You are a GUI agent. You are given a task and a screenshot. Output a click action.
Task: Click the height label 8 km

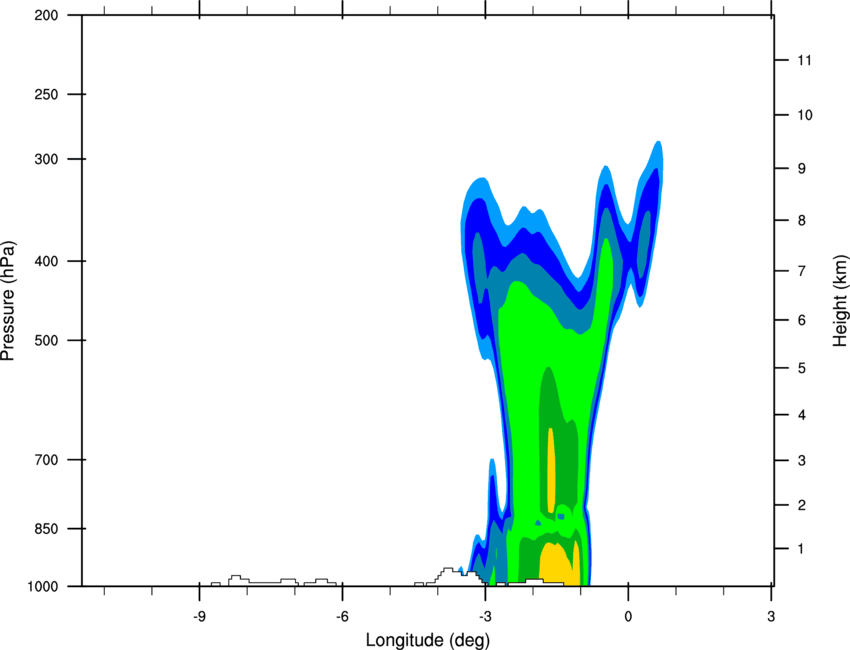802,221
